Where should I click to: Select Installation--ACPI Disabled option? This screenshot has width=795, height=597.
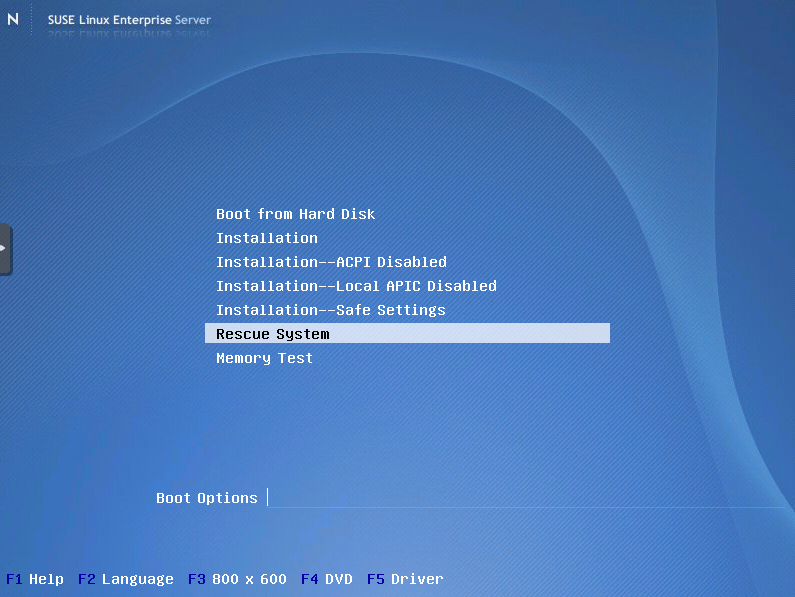tap(331, 262)
